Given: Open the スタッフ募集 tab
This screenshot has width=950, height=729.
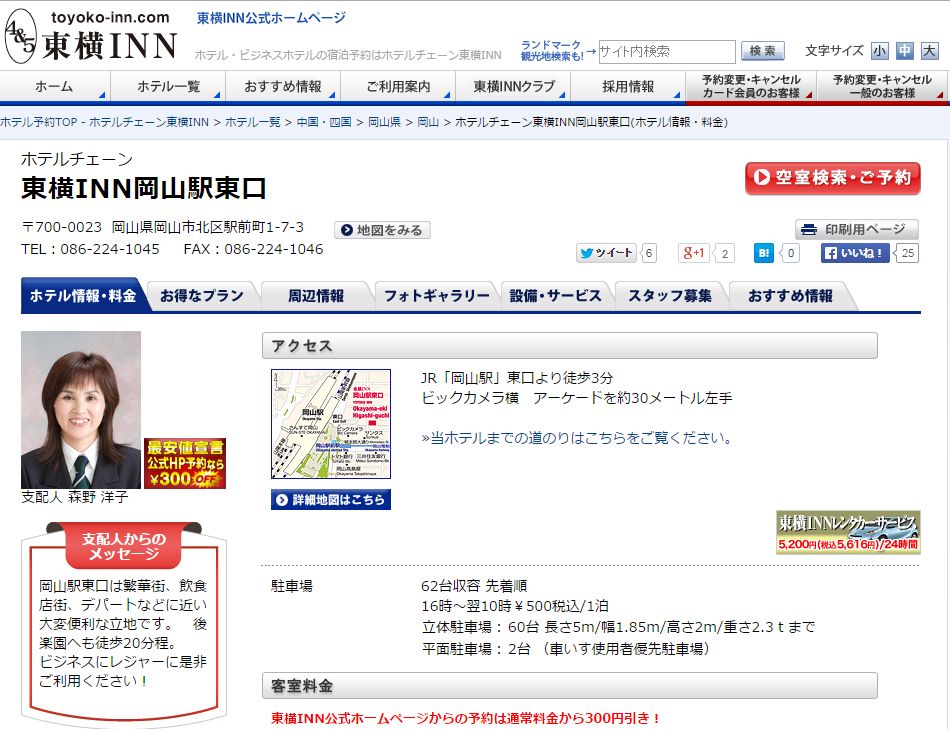Looking at the screenshot, I should (x=670, y=296).
